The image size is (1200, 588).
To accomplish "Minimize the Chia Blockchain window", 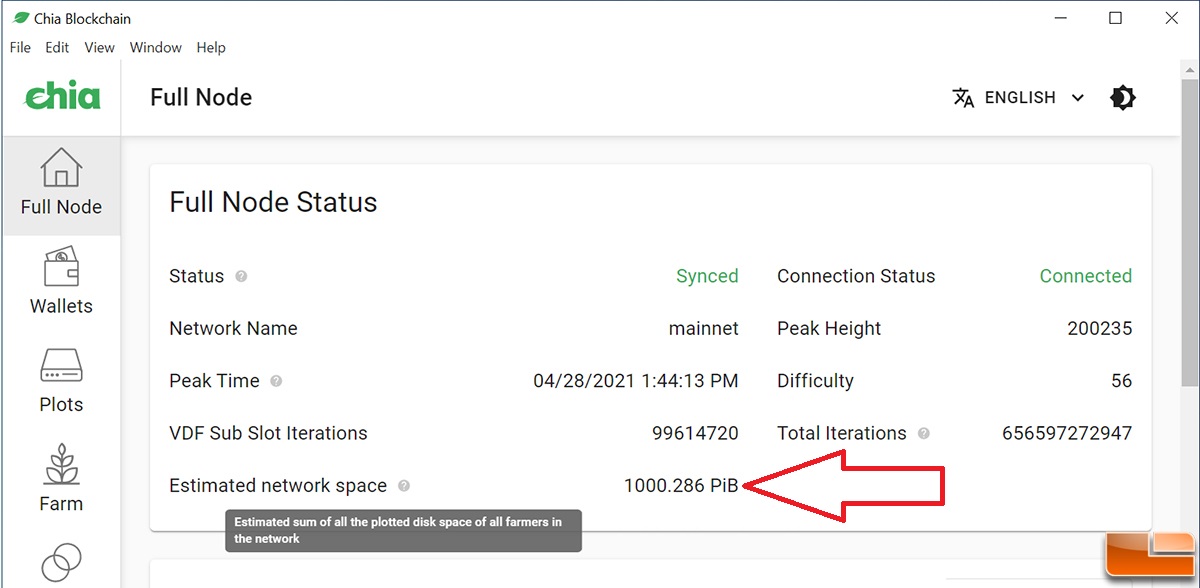I will (x=1061, y=18).
